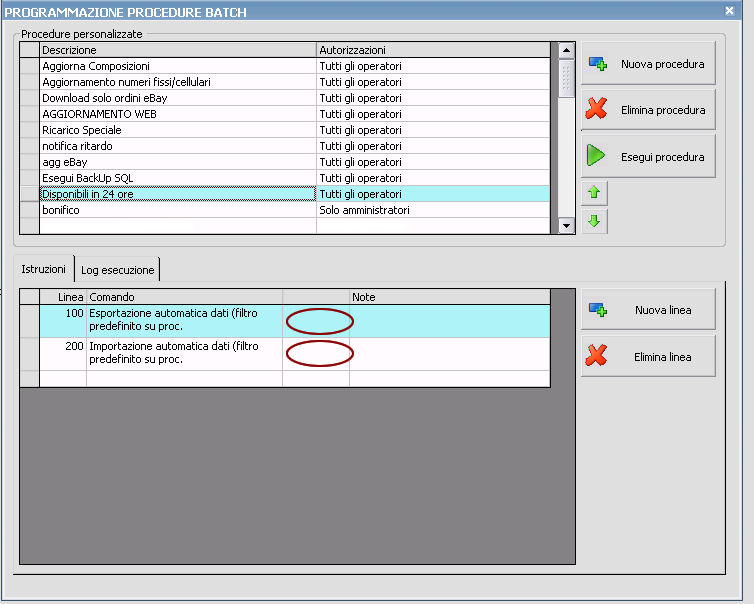Select the agg eBay procedure
754x604 pixels.
[177, 162]
